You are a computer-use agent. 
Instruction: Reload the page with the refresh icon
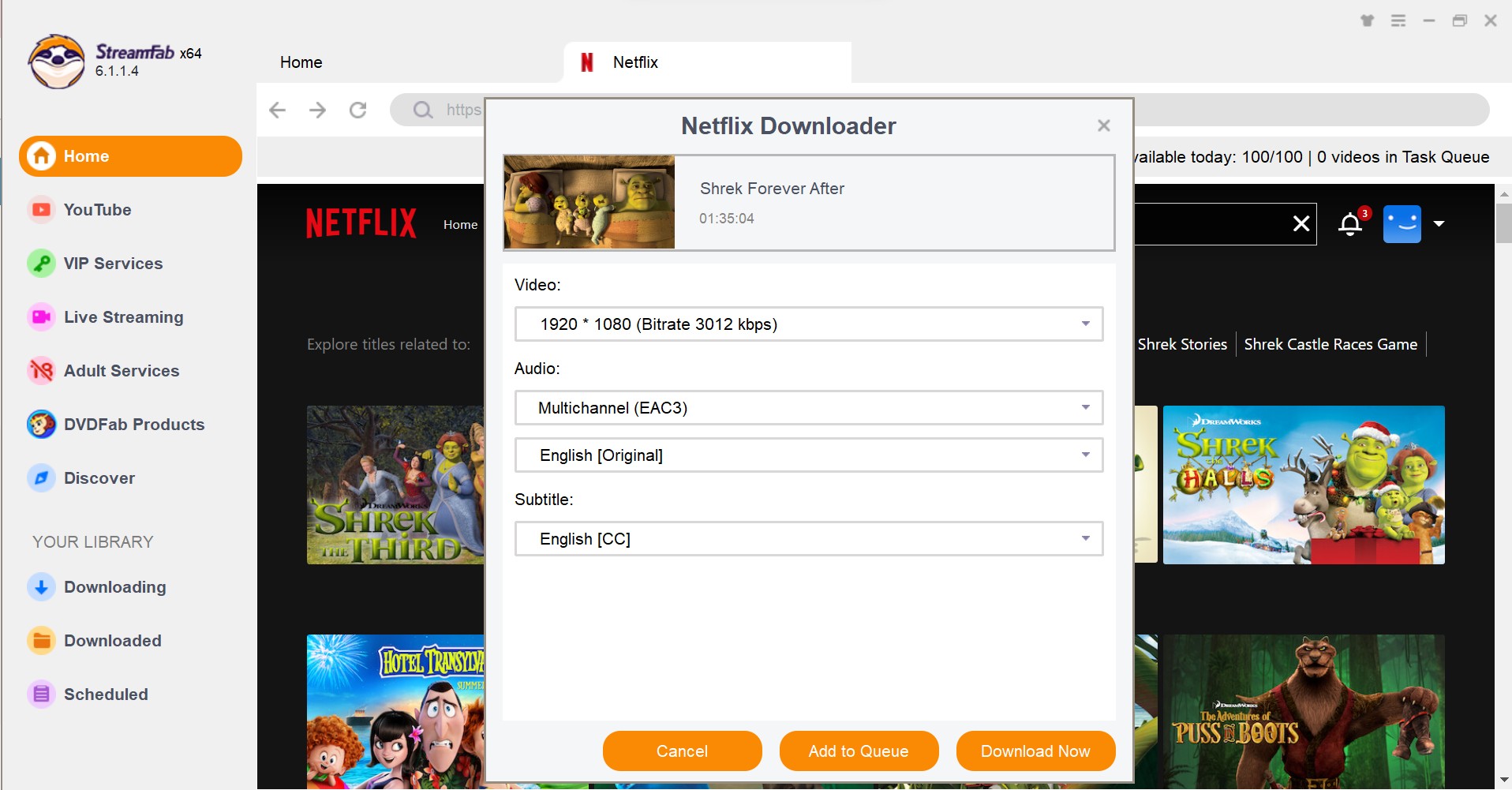point(357,110)
